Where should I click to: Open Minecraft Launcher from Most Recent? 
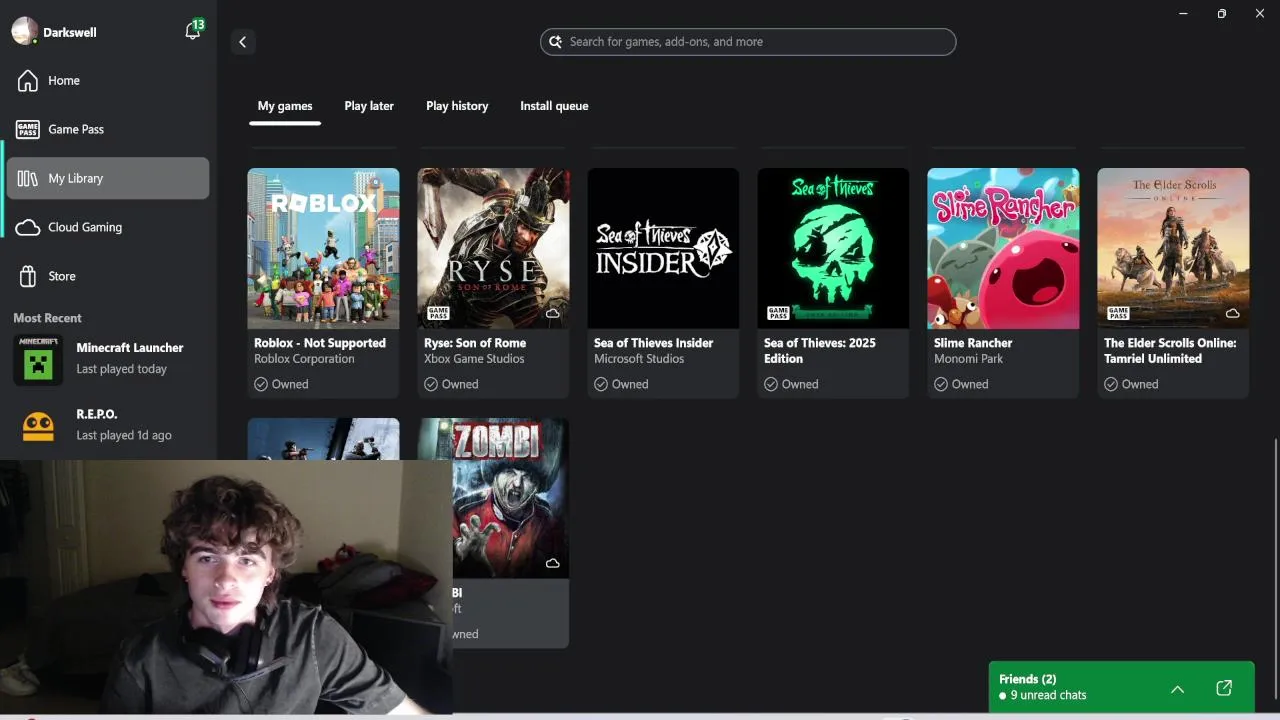[x=108, y=358]
